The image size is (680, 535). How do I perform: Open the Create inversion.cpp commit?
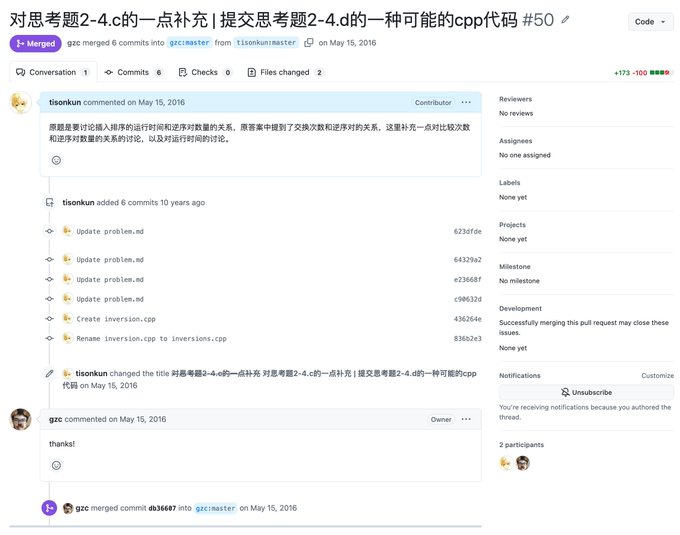point(116,319)
